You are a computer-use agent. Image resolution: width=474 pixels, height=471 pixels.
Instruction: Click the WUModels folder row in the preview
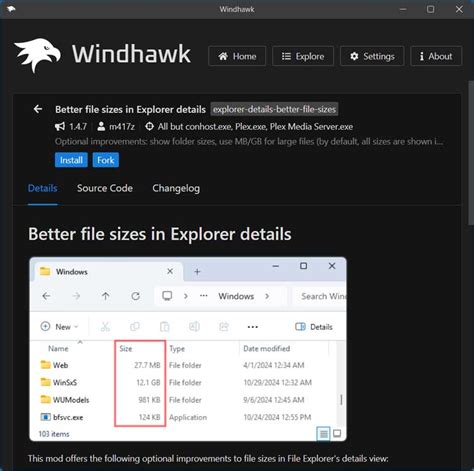184,400
